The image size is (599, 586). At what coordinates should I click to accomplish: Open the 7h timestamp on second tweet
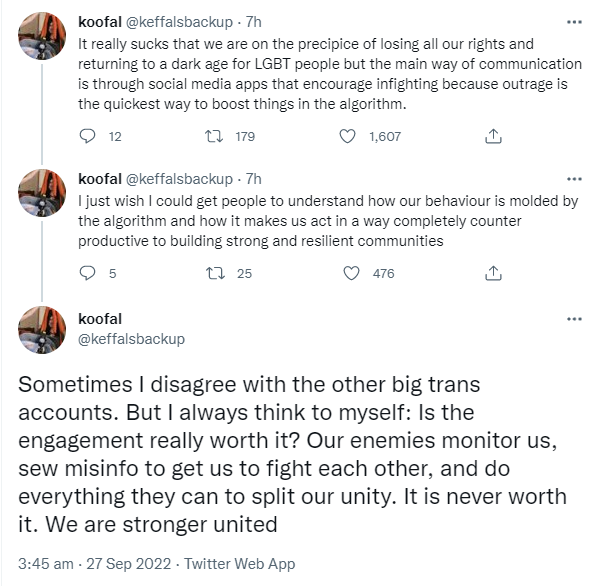click(253, 179)
